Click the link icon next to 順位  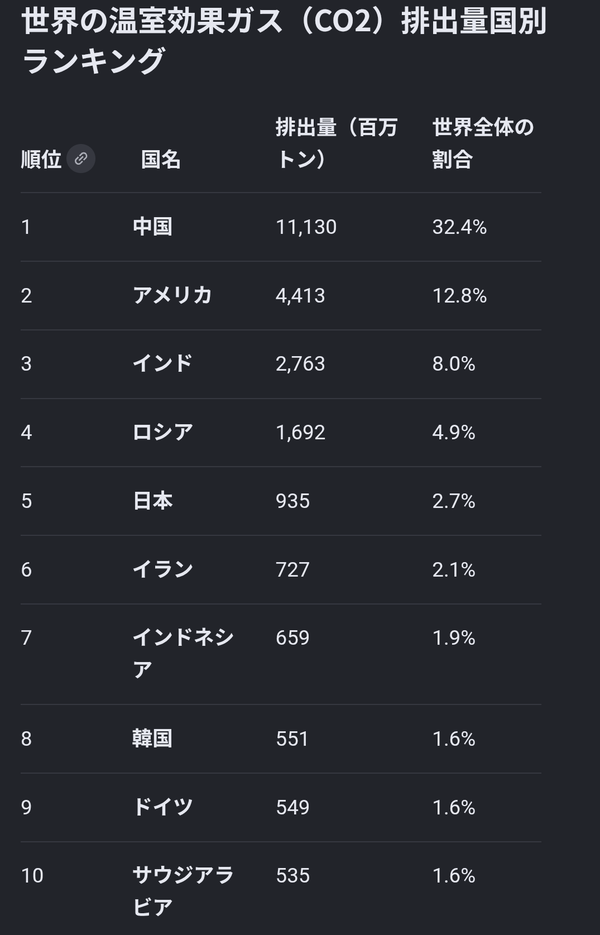coord(81,159)
